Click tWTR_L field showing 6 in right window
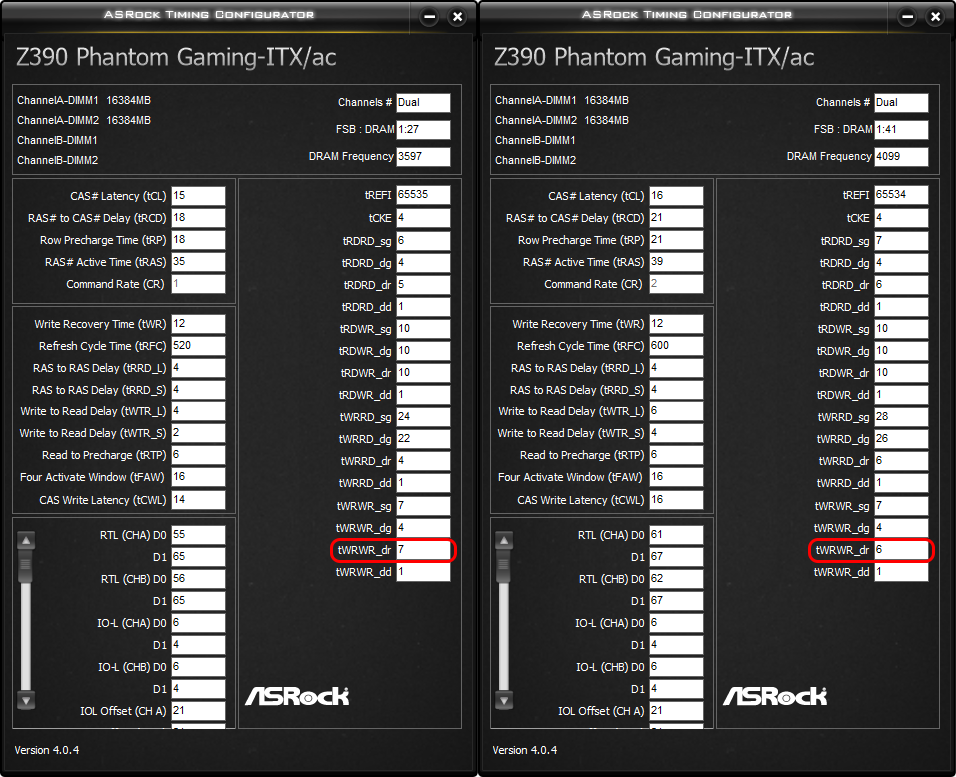 676,411
